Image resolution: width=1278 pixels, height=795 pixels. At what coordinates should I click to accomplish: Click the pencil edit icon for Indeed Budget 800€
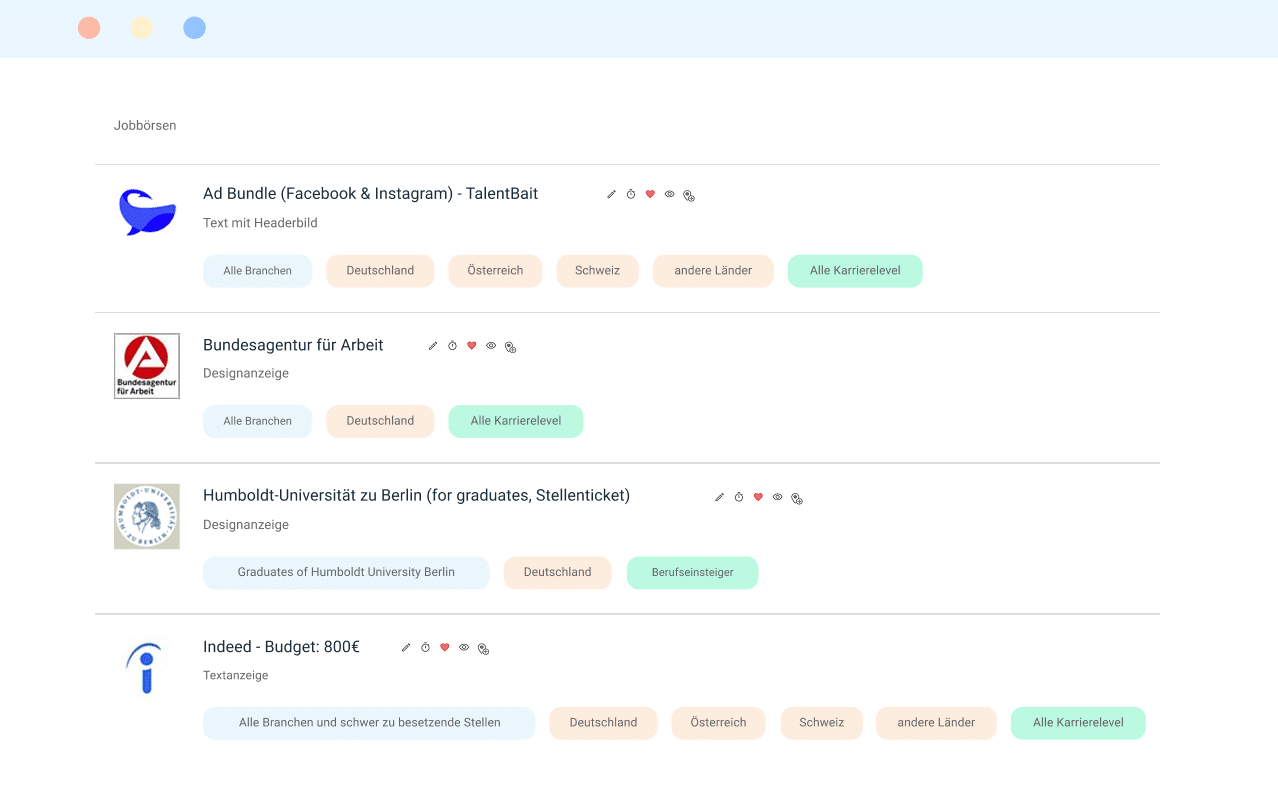tap(406, 647)
